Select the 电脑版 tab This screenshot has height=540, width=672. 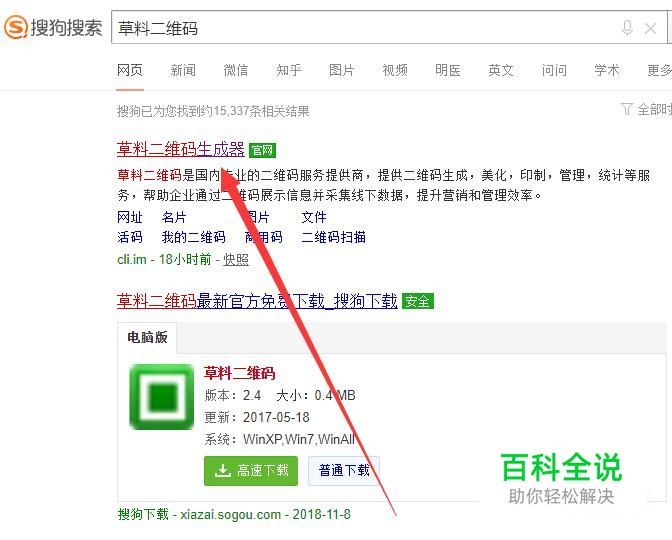coord(147,337)
